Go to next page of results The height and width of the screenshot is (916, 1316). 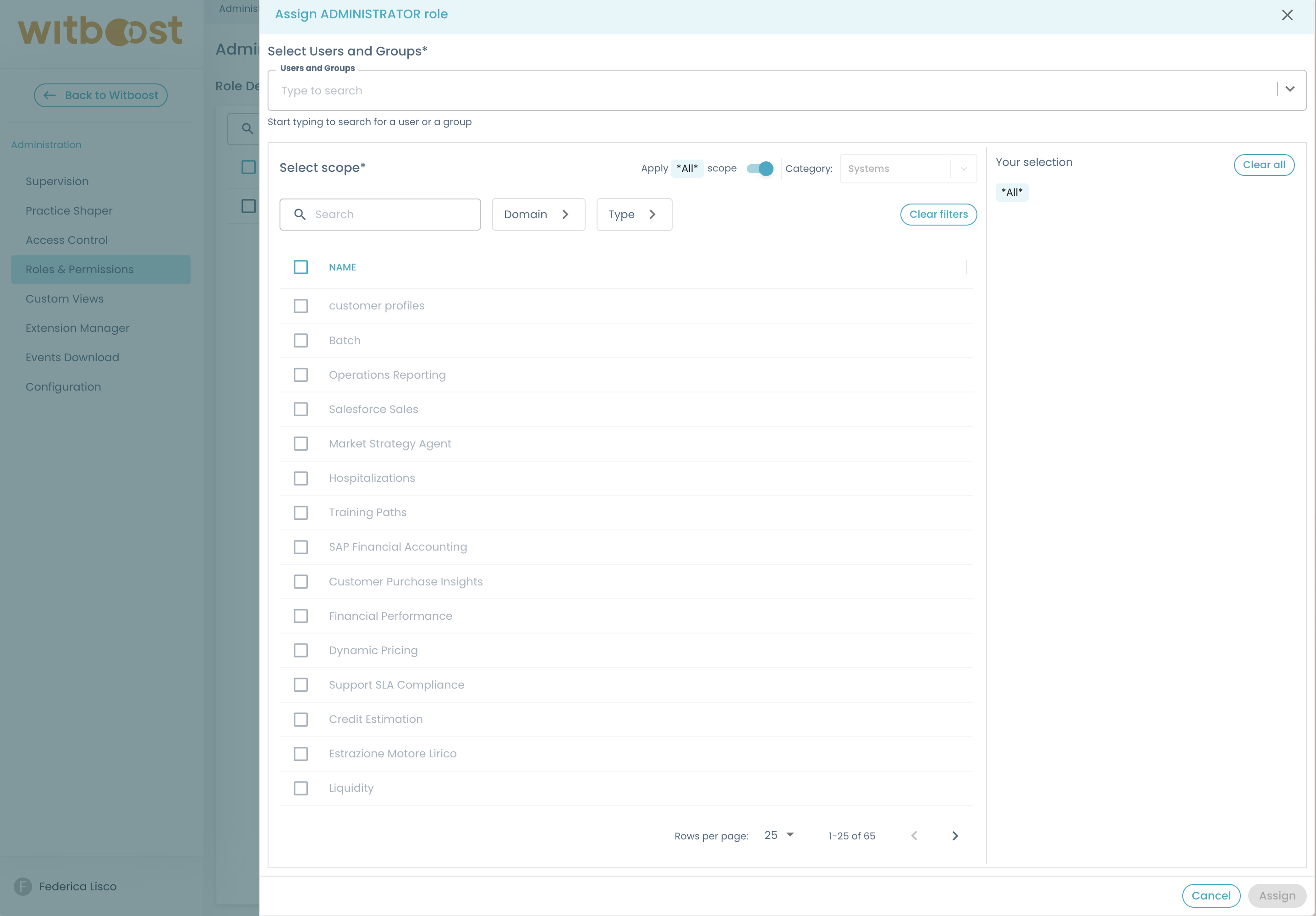click(x=955, y=836)
